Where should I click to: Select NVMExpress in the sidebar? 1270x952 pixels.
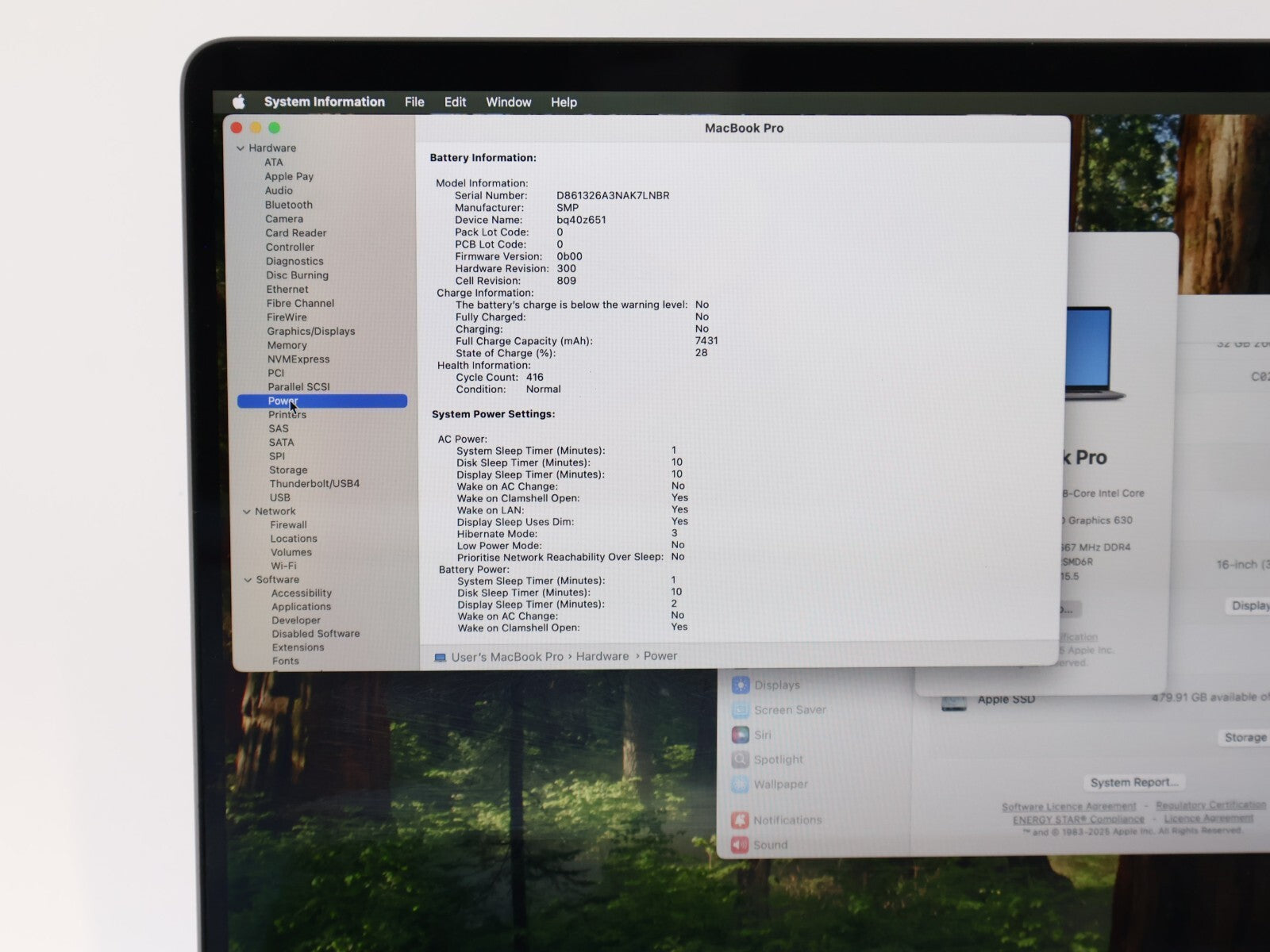tap(298, 359)
